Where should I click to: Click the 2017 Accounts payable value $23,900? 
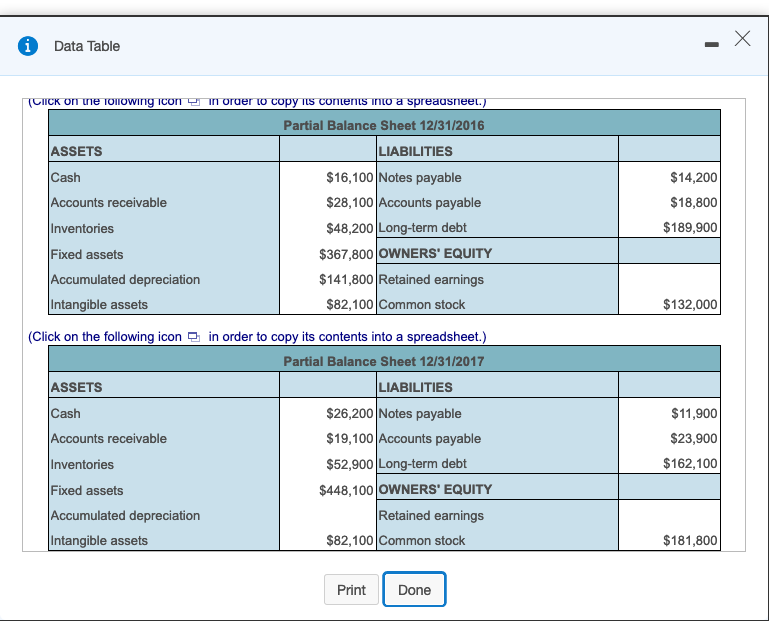pos(694,439)
